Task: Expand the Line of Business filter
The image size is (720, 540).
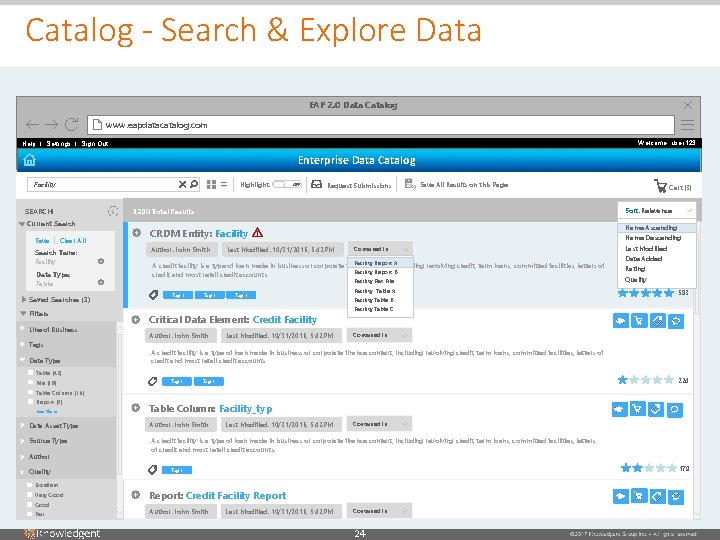Action: (22, 329)
